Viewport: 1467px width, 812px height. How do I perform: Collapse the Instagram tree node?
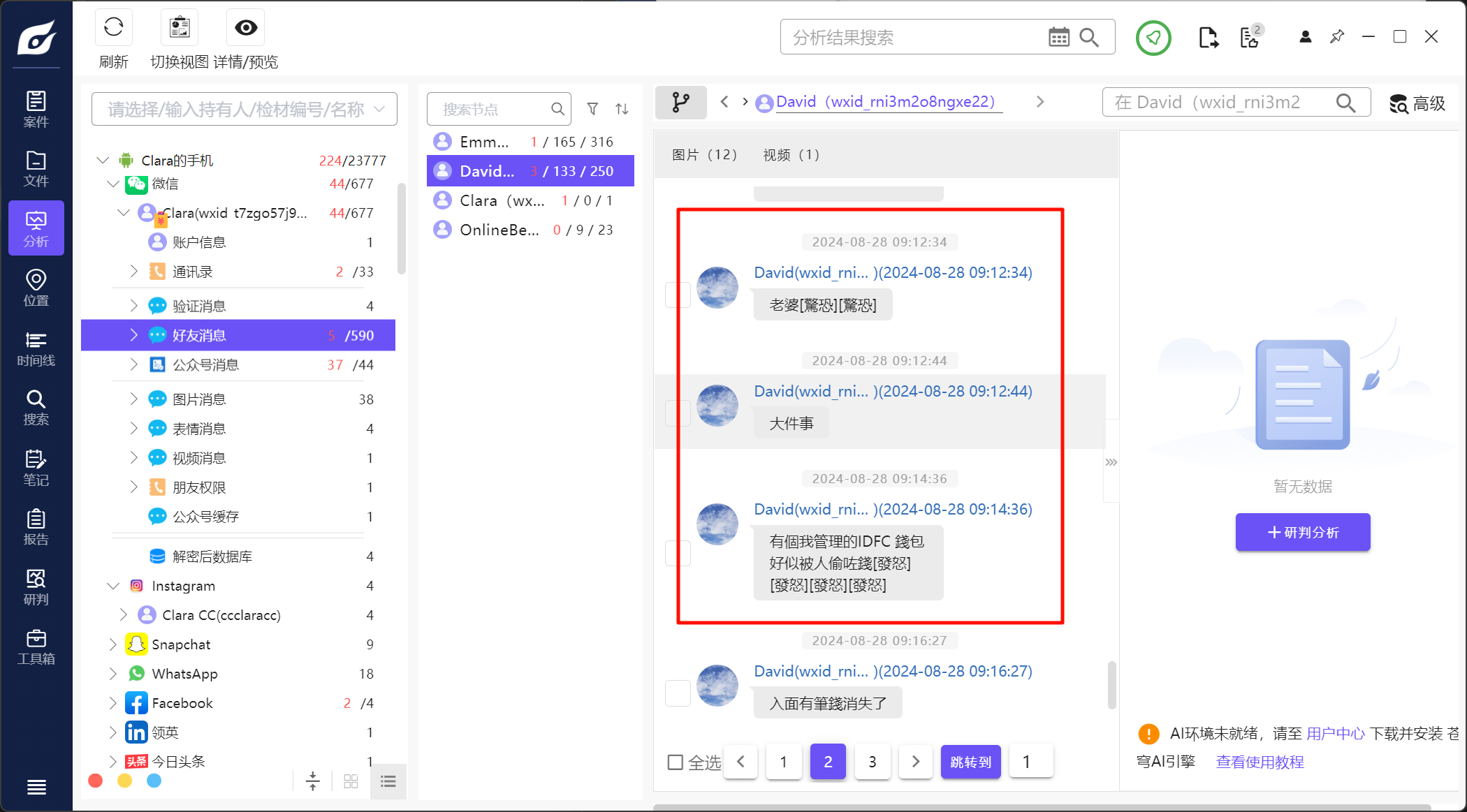pos(112,586)
